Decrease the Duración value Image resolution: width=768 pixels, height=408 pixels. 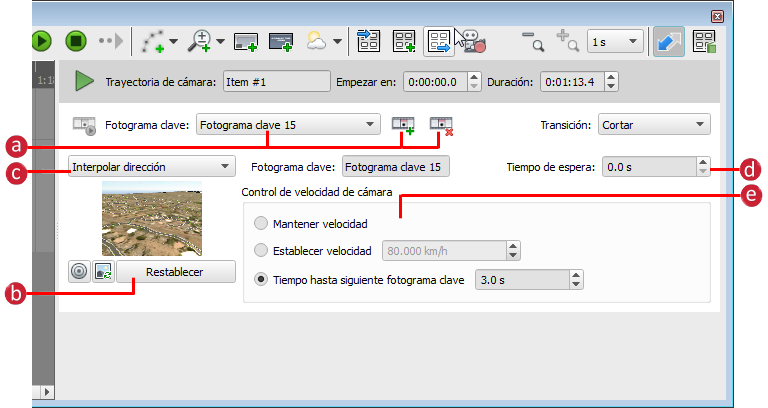pyautogui.click(x=611, y=87)
